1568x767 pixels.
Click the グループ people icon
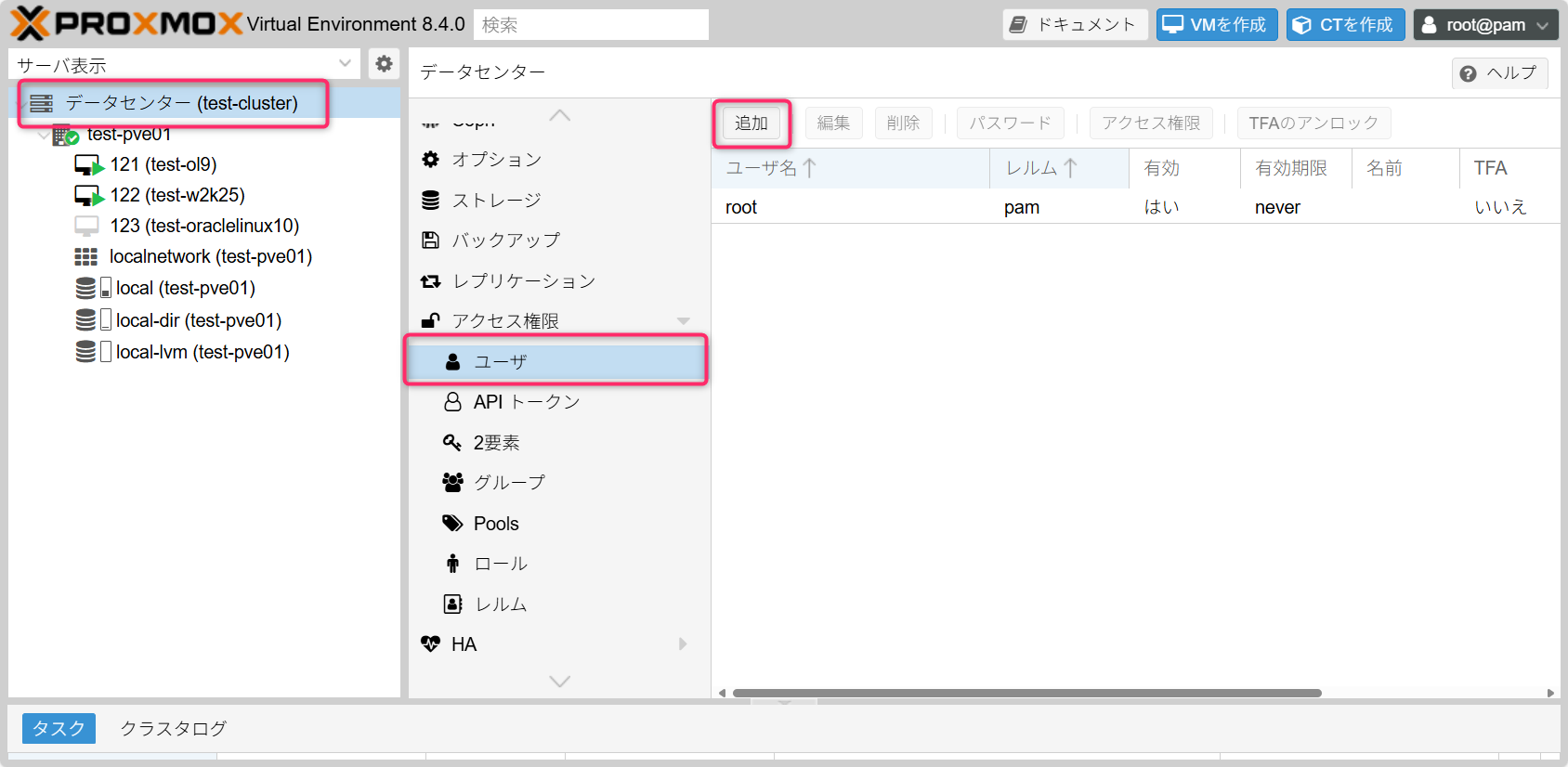452,483
